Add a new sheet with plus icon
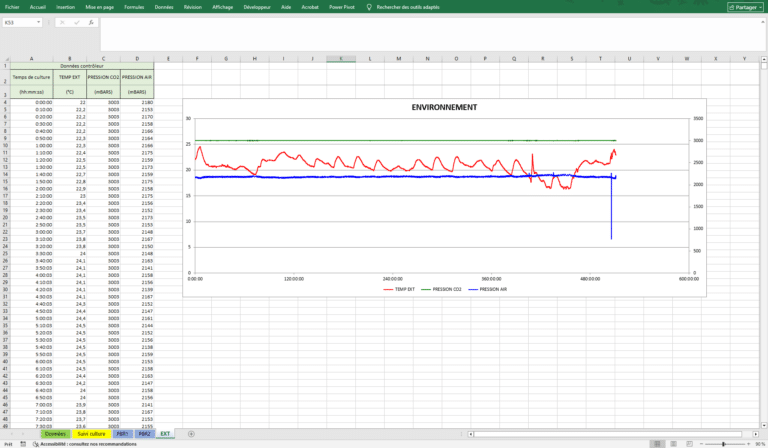Image resolution: width=768 pixels, height=448 pixels. [x=191, y=434]
